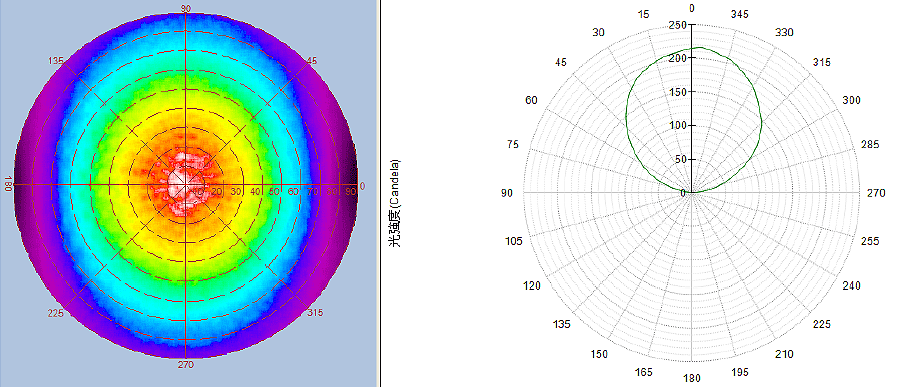Image resolution: width=900 pixels, height=387 pixels.
Task: Click the 300 degree label on polar chart
Action: click(851, 100)
